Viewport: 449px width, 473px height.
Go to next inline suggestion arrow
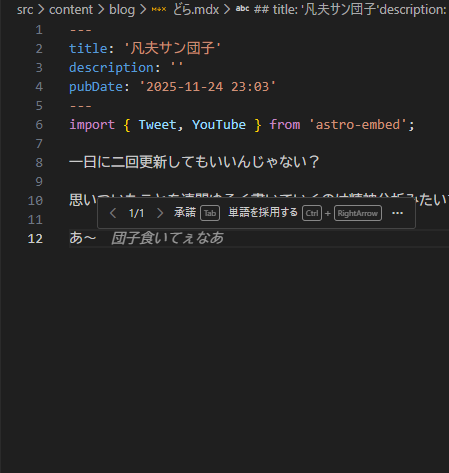(160, 213)
